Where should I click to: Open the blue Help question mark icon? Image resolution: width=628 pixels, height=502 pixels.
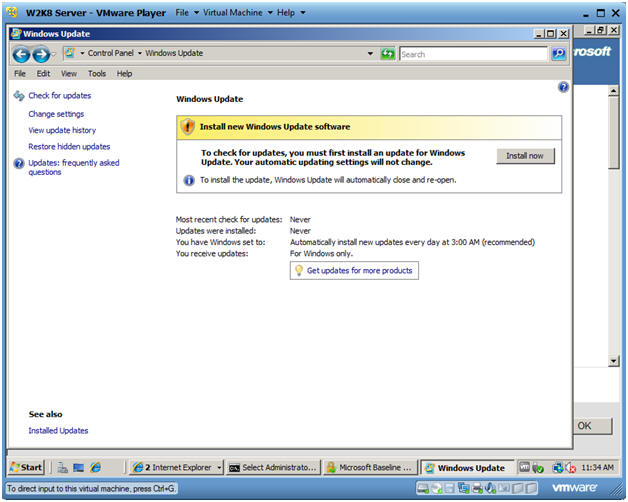click(563, 87)
